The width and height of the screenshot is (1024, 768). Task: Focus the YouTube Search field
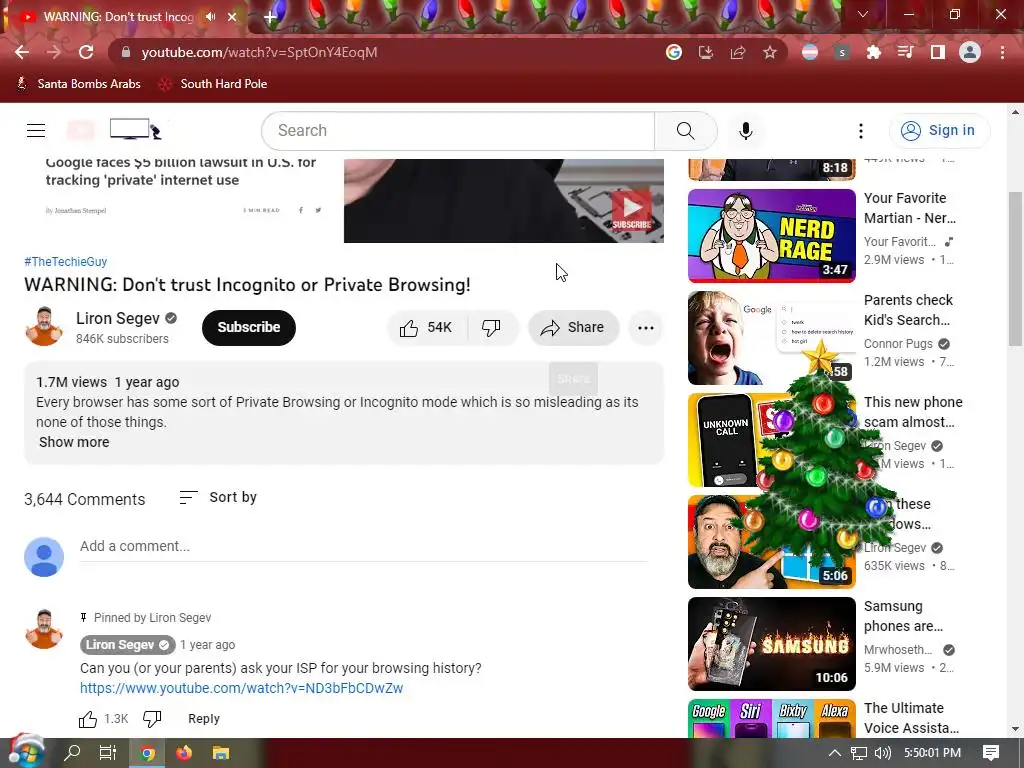pyautogui.click(x=458, y=131)
